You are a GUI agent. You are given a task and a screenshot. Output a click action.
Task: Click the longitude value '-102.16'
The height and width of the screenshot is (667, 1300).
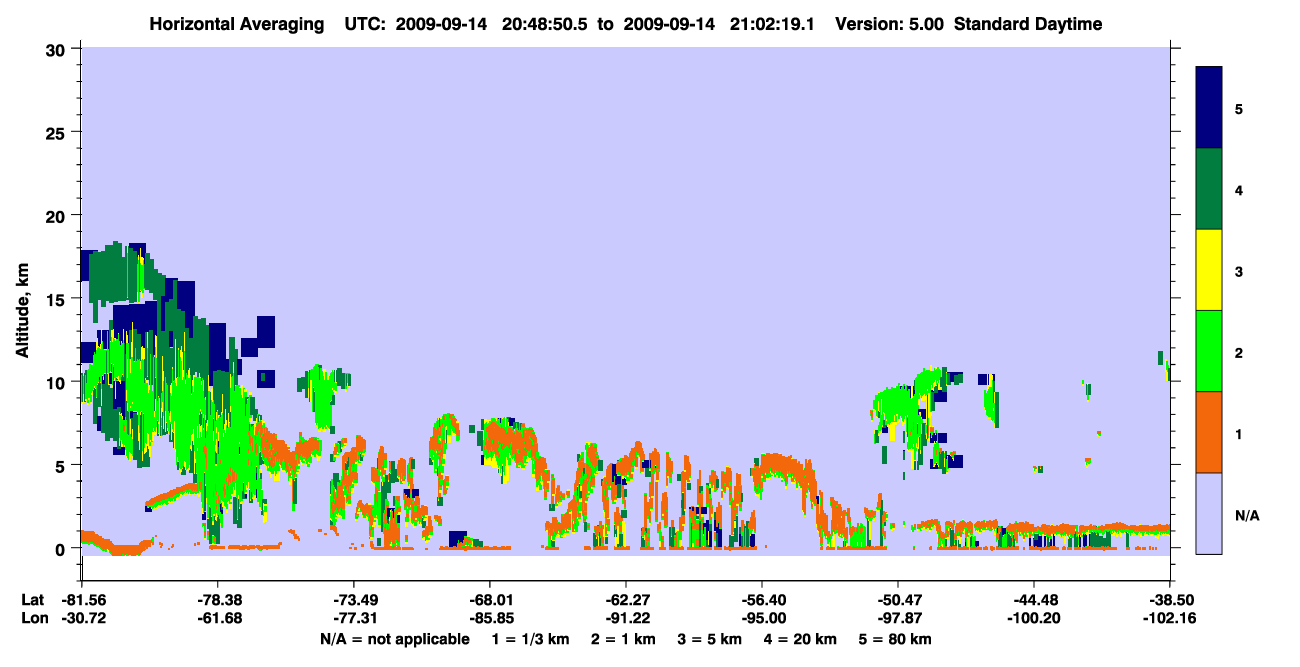point(1169,619)
